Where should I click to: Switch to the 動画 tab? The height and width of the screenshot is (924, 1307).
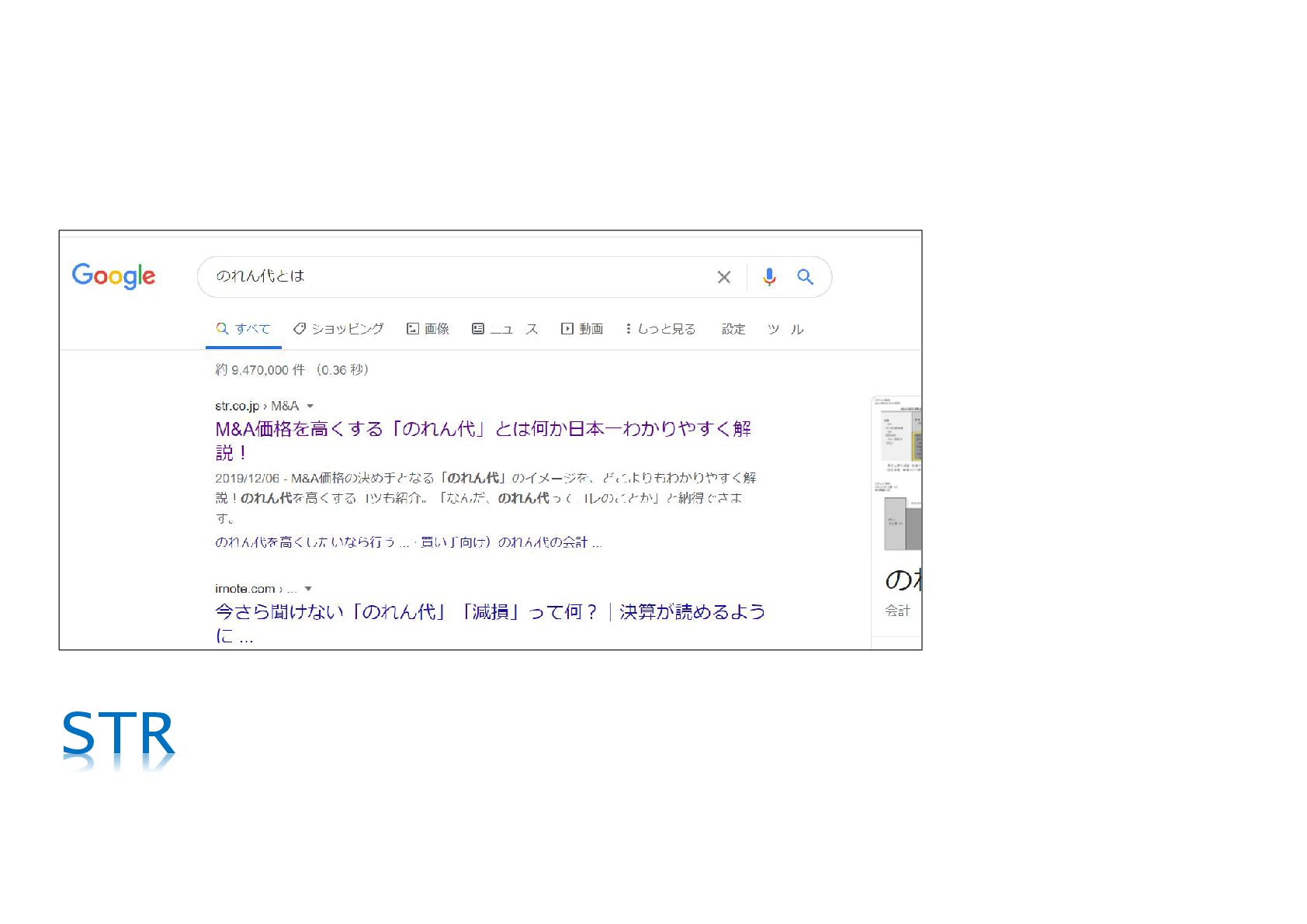582,329
